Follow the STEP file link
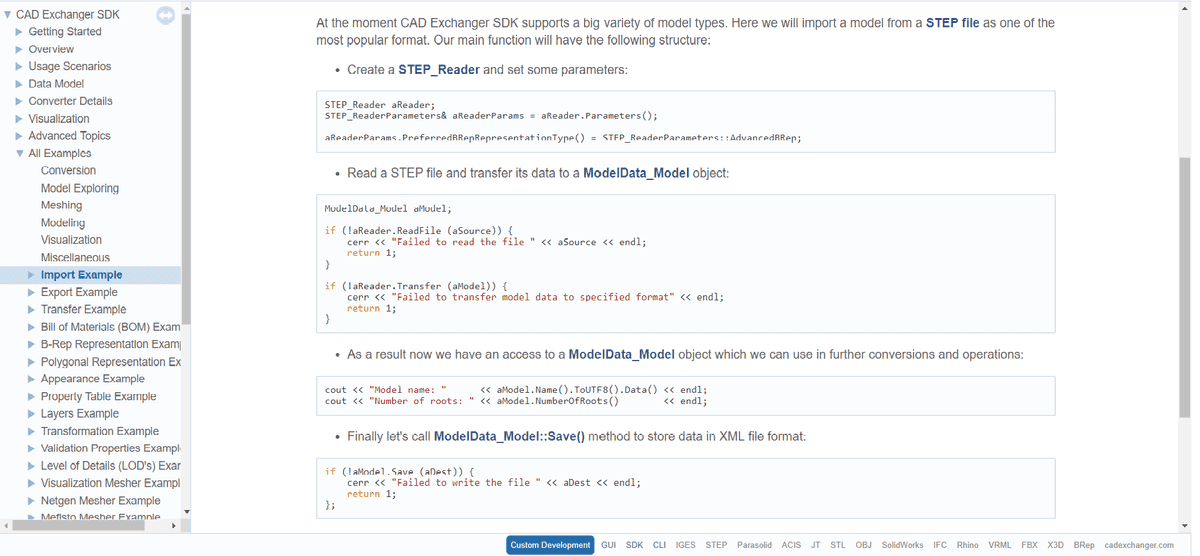The image size is (1200, 556). pos(953,23)
